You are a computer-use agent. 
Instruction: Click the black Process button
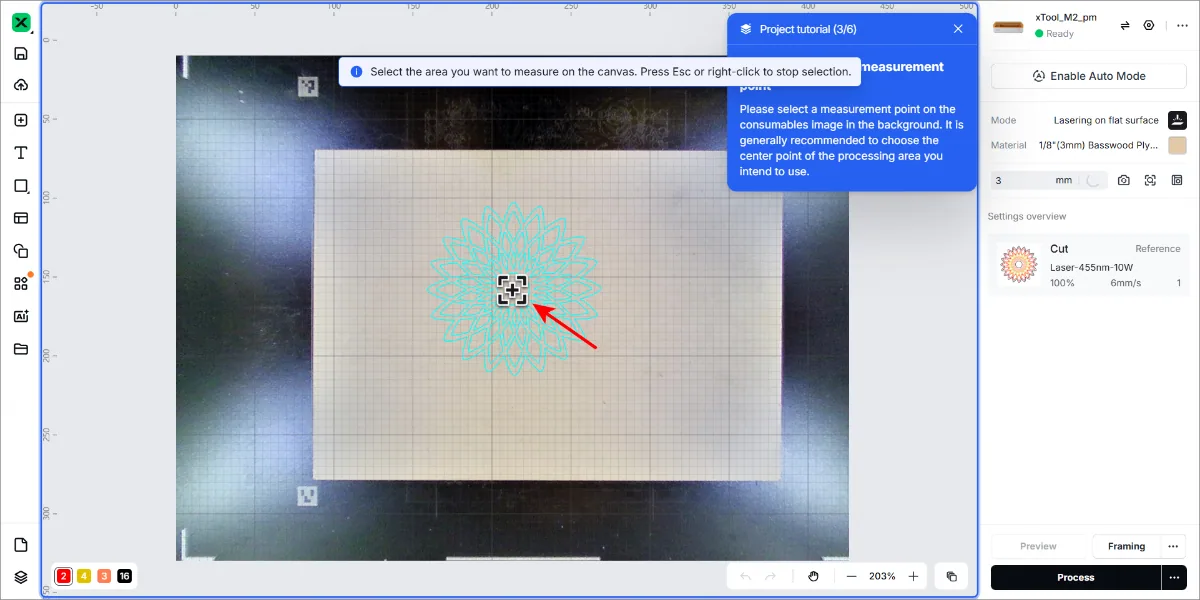1076,577
